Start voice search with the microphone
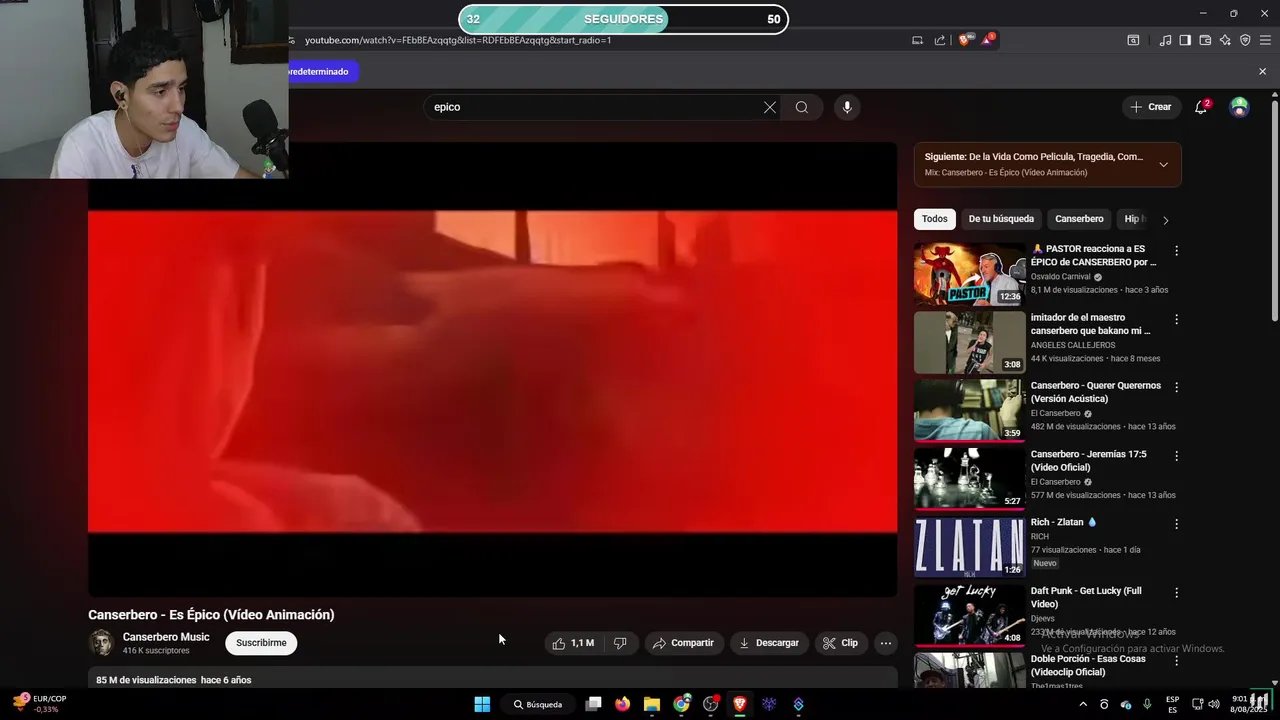This screenshot has width=1280, height=720. pos(847,107)
